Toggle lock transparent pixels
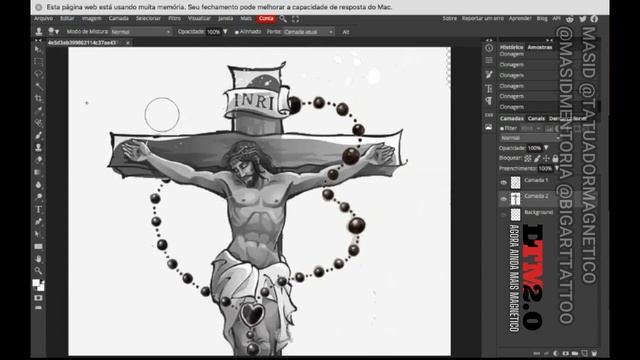Screen dimensions: 640x360 [528, 158]
